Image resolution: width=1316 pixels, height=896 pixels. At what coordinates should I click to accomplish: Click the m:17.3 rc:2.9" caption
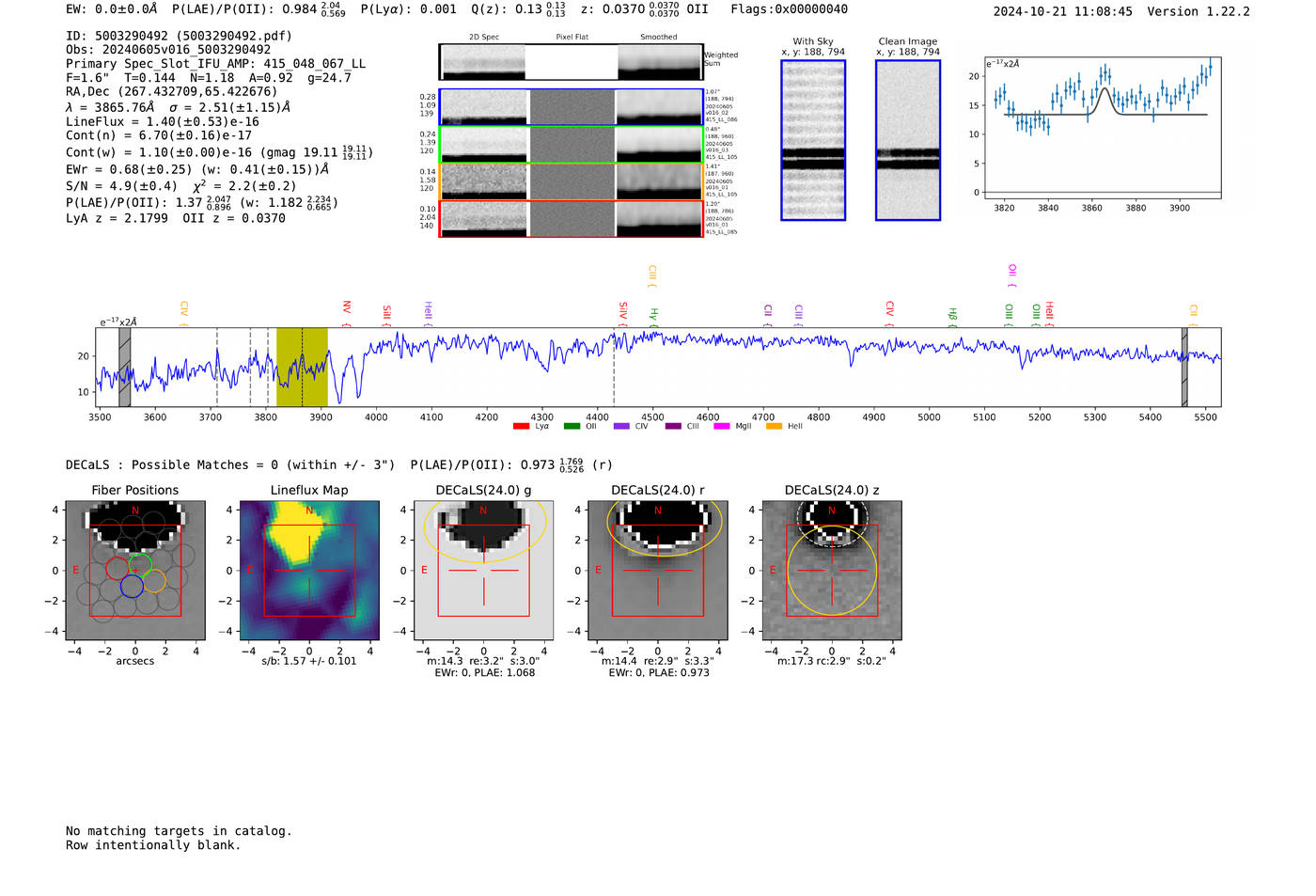point(832,661)
